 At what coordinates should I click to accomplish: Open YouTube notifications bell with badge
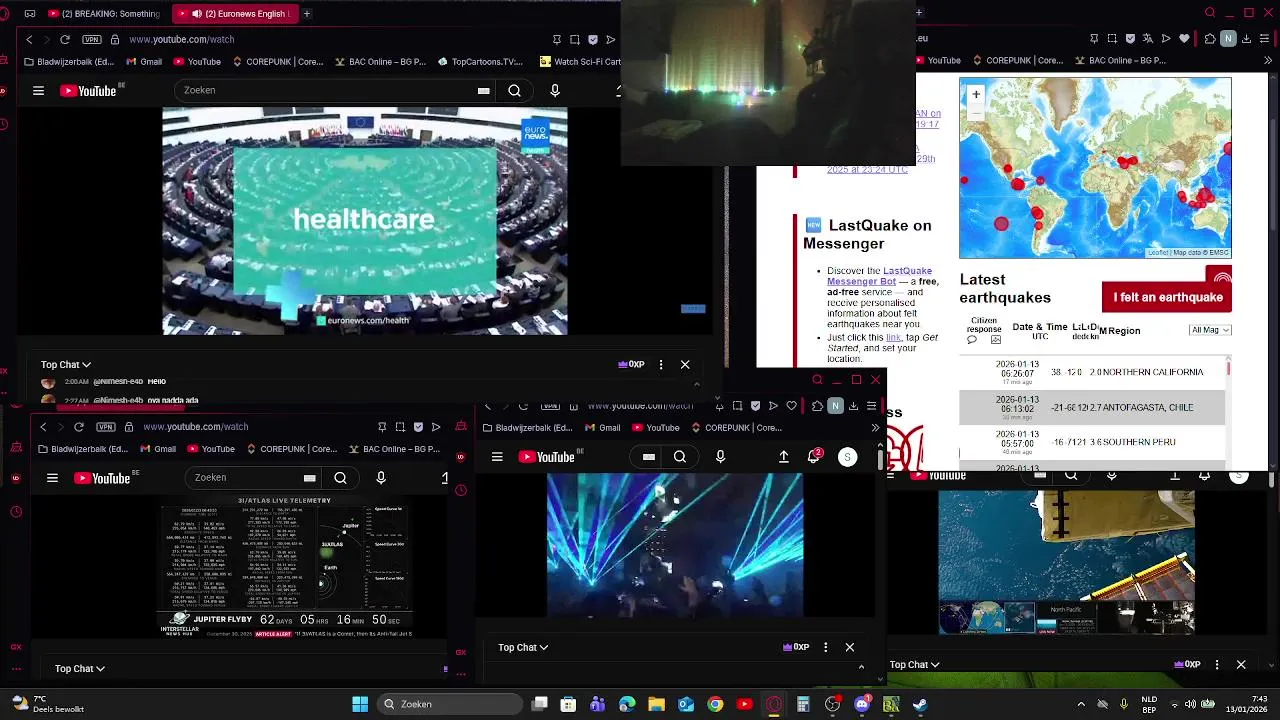tap(814, 456)
